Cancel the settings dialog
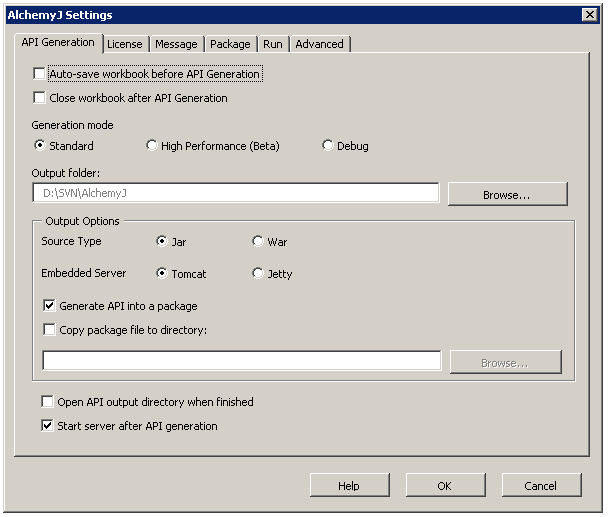The image size is (609, 517). click(x=541, y=485)
